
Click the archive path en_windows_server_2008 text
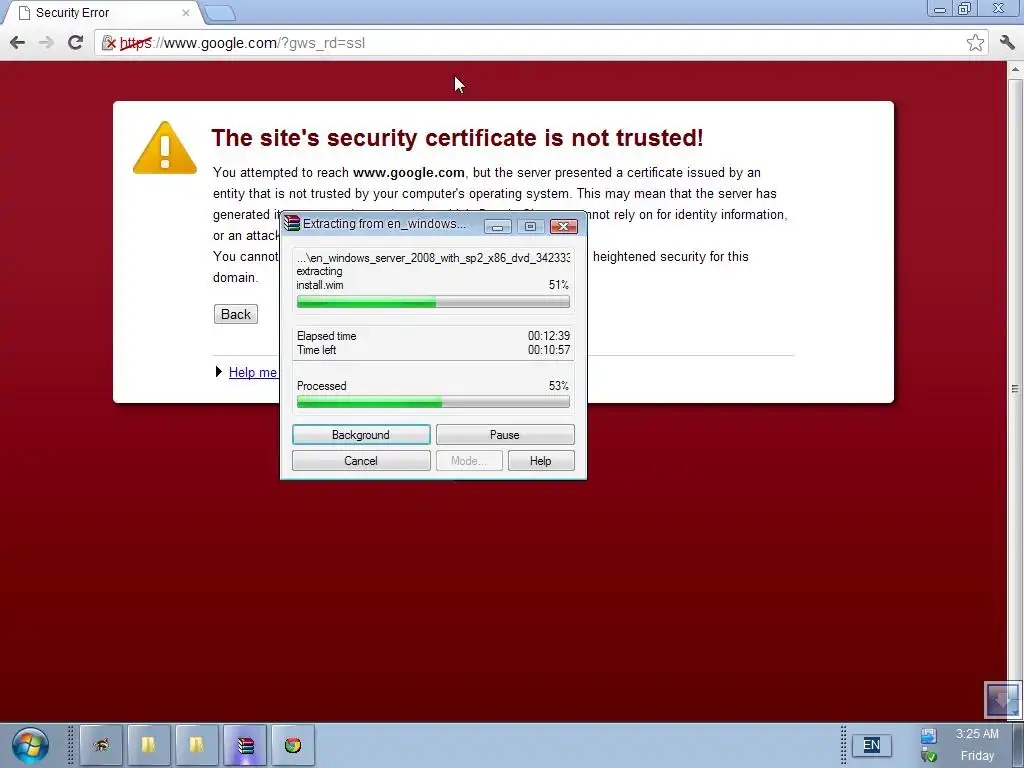[x=433, y=258]
